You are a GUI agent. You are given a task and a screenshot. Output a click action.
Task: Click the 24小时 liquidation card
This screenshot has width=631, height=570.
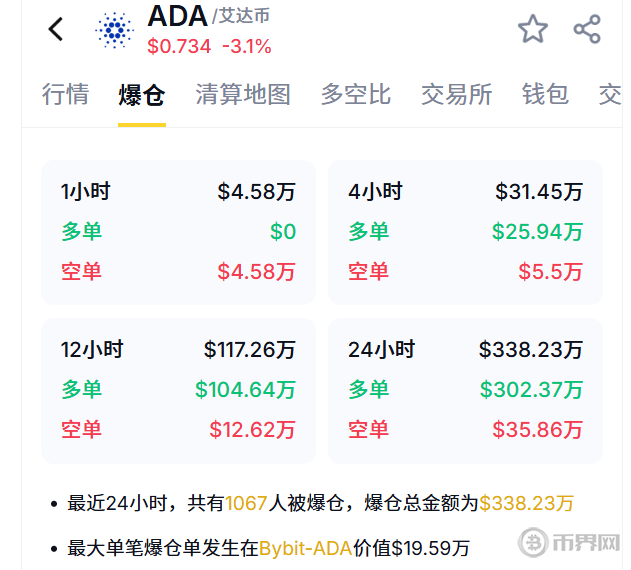pos(465,391)
